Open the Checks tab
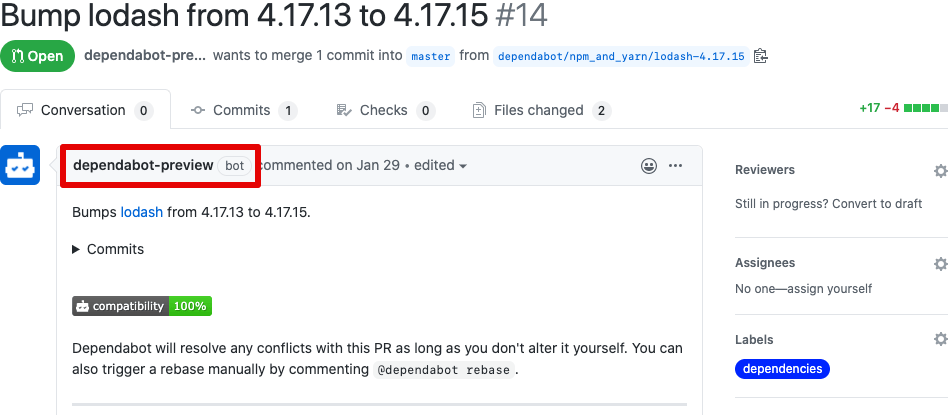Image resolution: width=948 pixels, height=415 pixels. pyautogui.click(x=384, y=110)
